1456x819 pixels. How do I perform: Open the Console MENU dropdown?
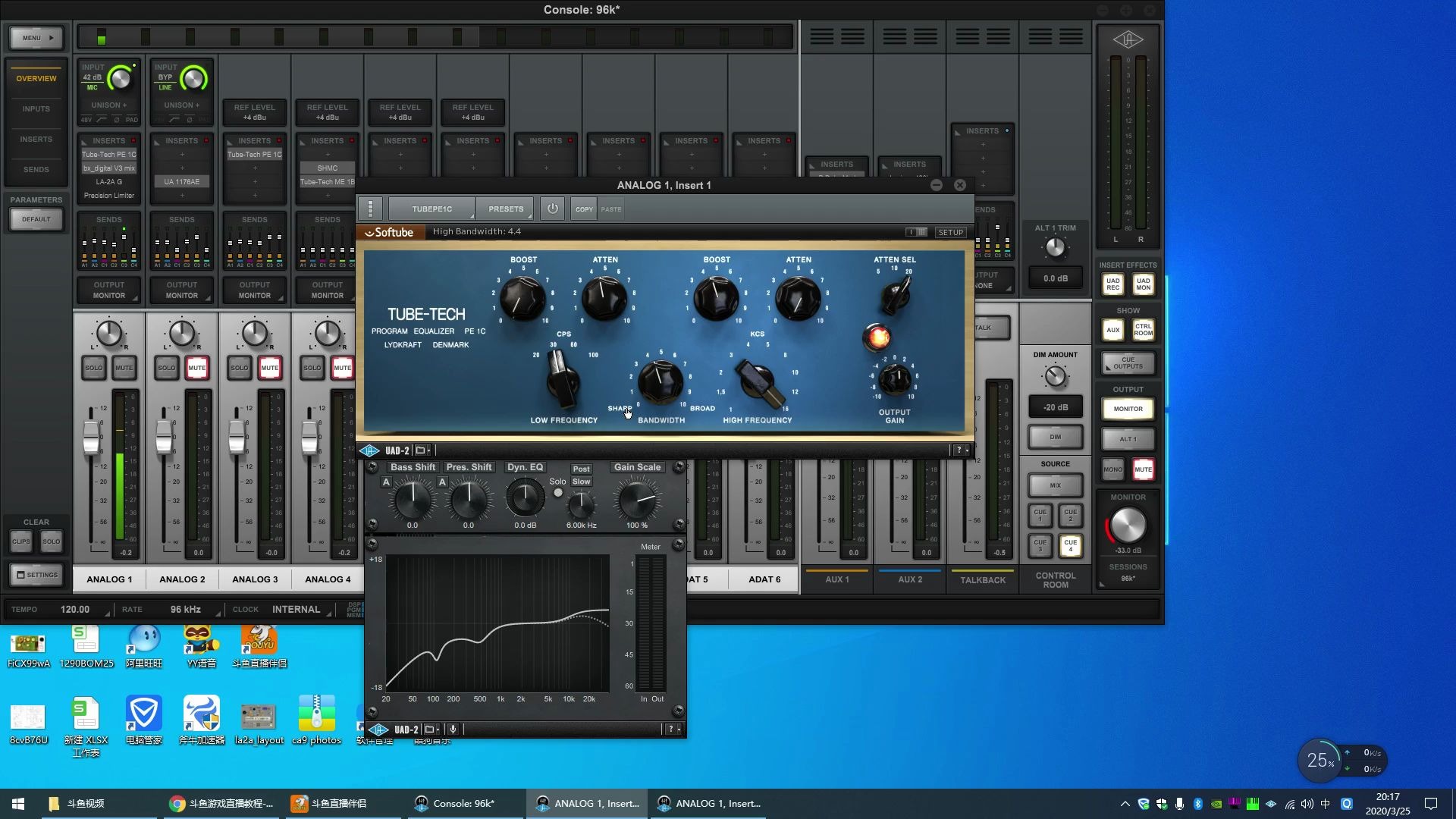pyautogui.click(x=36, y=38)
